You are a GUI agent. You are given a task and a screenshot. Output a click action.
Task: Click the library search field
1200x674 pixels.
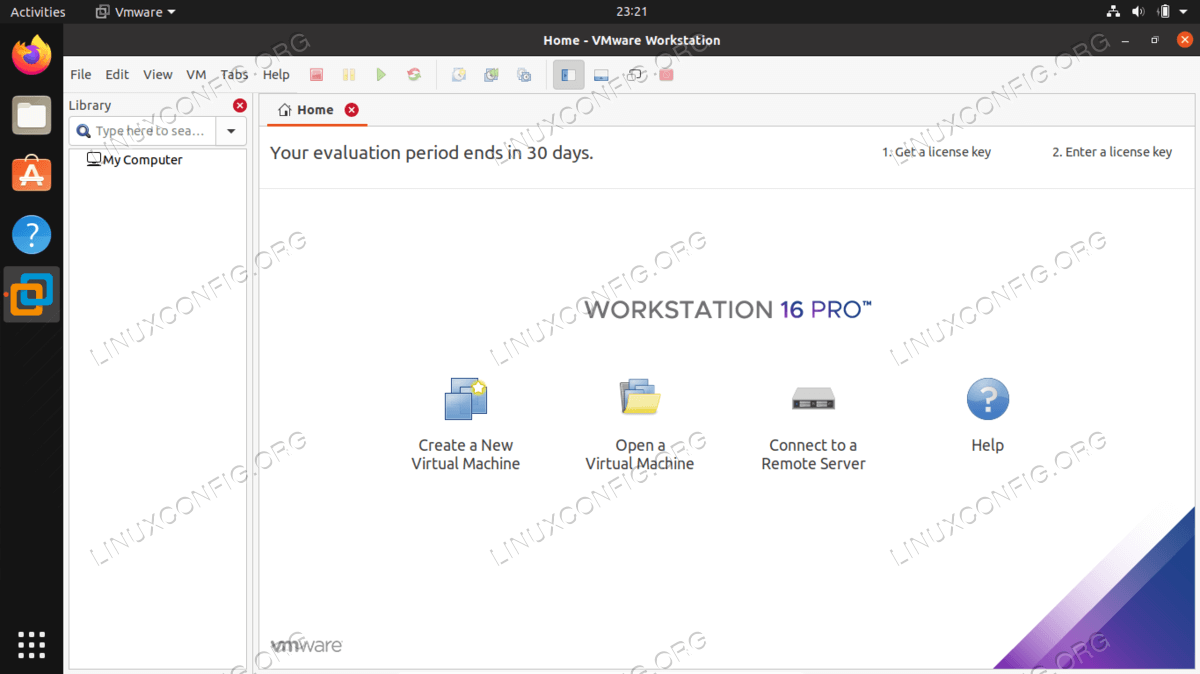142,131
